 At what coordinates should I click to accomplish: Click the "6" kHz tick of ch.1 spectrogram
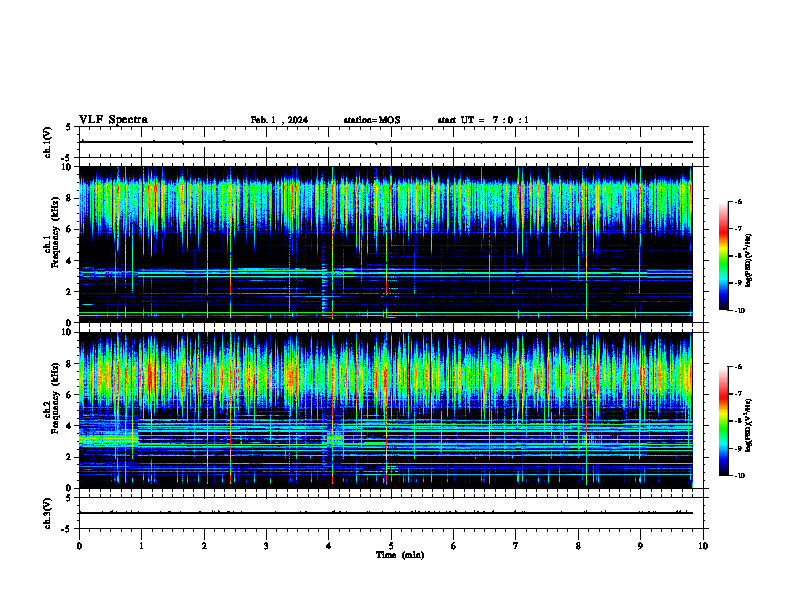click(70, 229)
